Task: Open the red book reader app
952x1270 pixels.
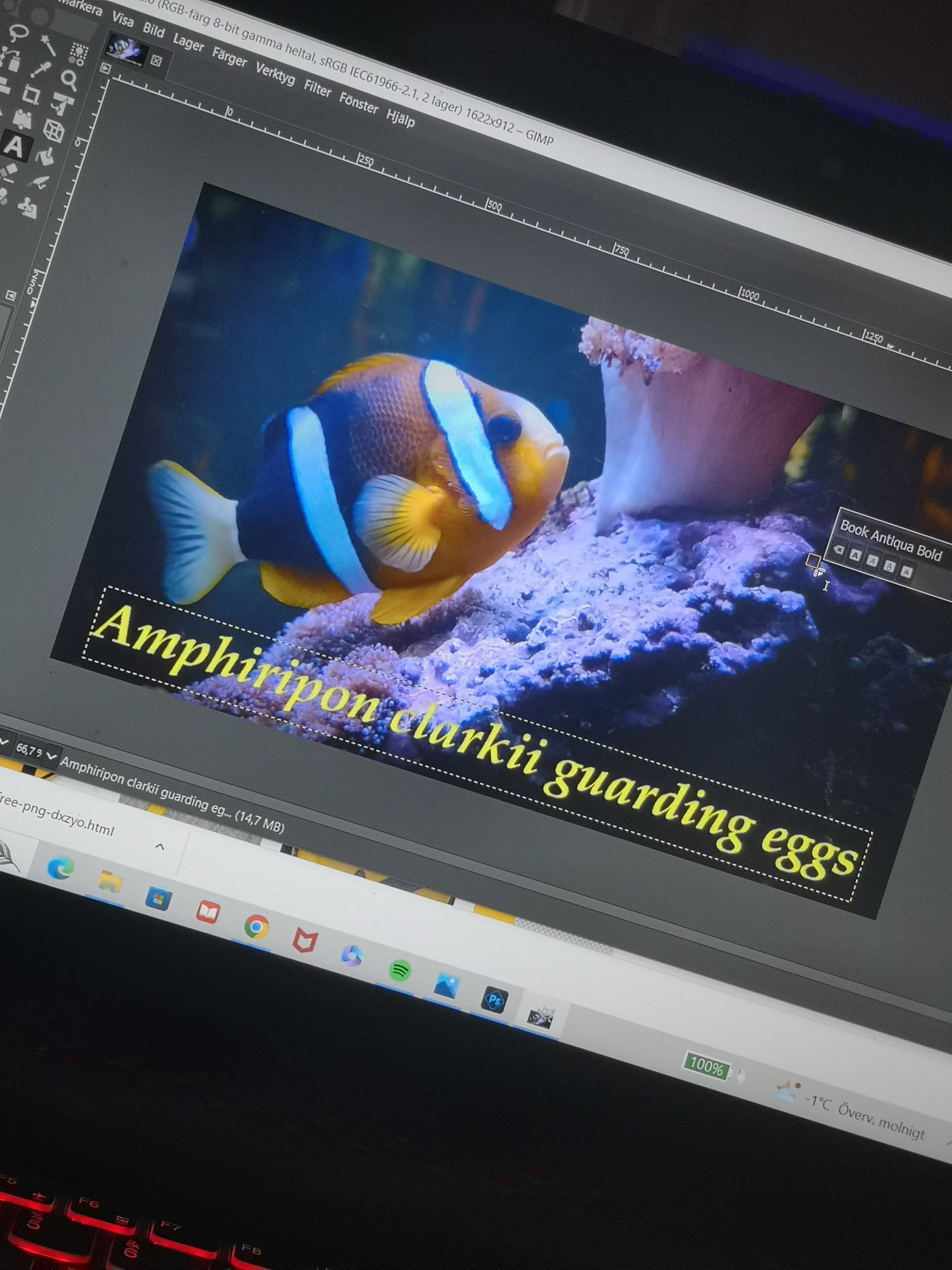Action: [x=208, y=912]
